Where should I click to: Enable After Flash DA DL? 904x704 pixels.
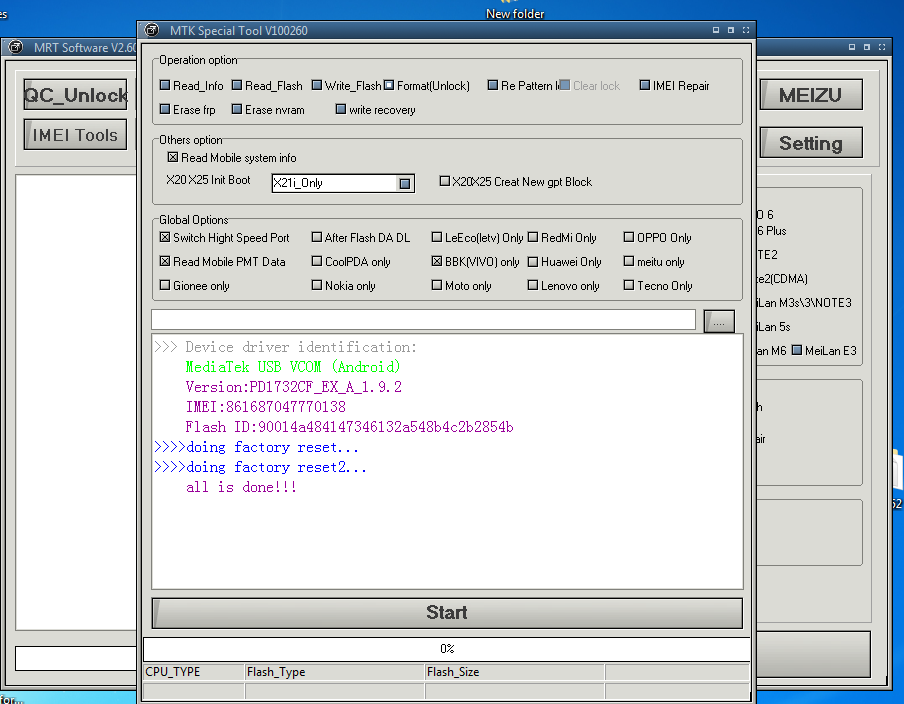click(317, 237)
